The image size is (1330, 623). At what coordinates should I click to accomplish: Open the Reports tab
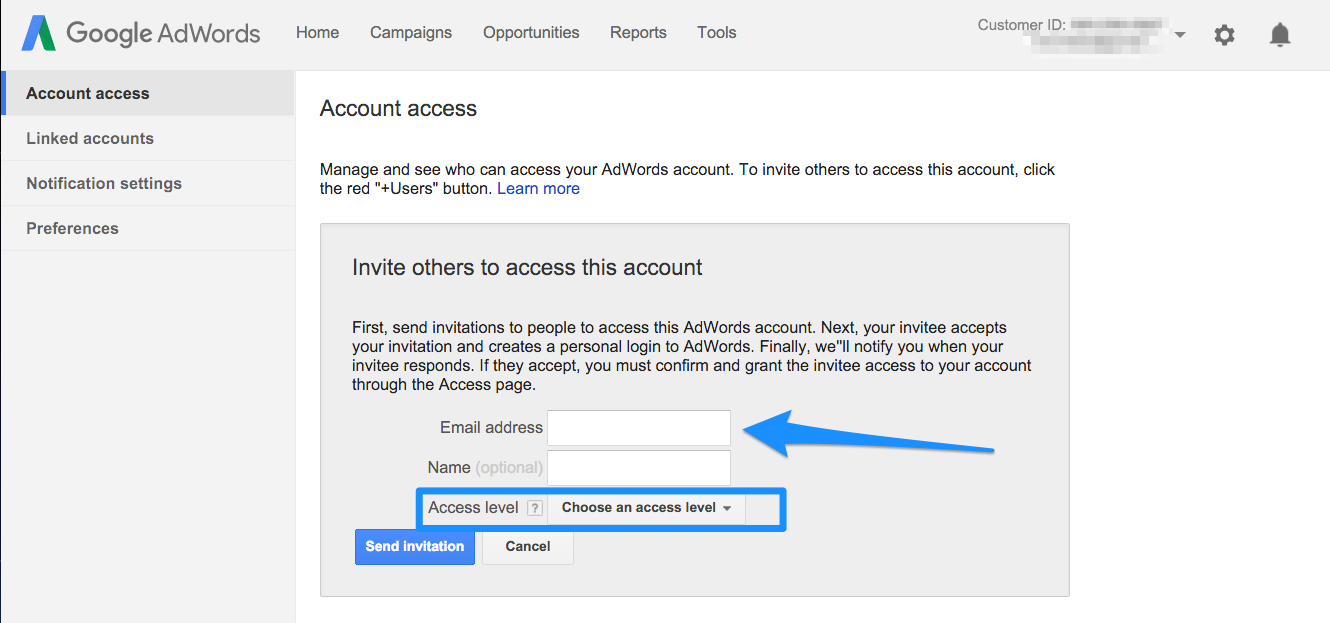point(638,33)
